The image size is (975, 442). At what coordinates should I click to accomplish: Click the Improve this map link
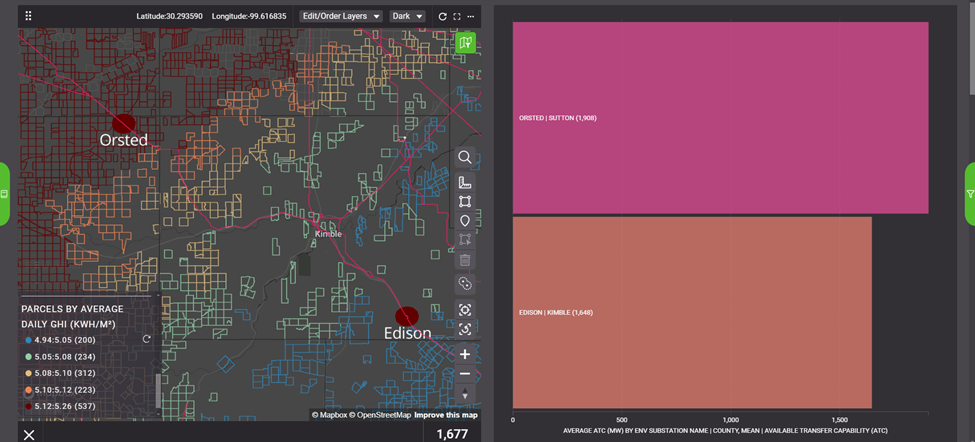(446, 415)
